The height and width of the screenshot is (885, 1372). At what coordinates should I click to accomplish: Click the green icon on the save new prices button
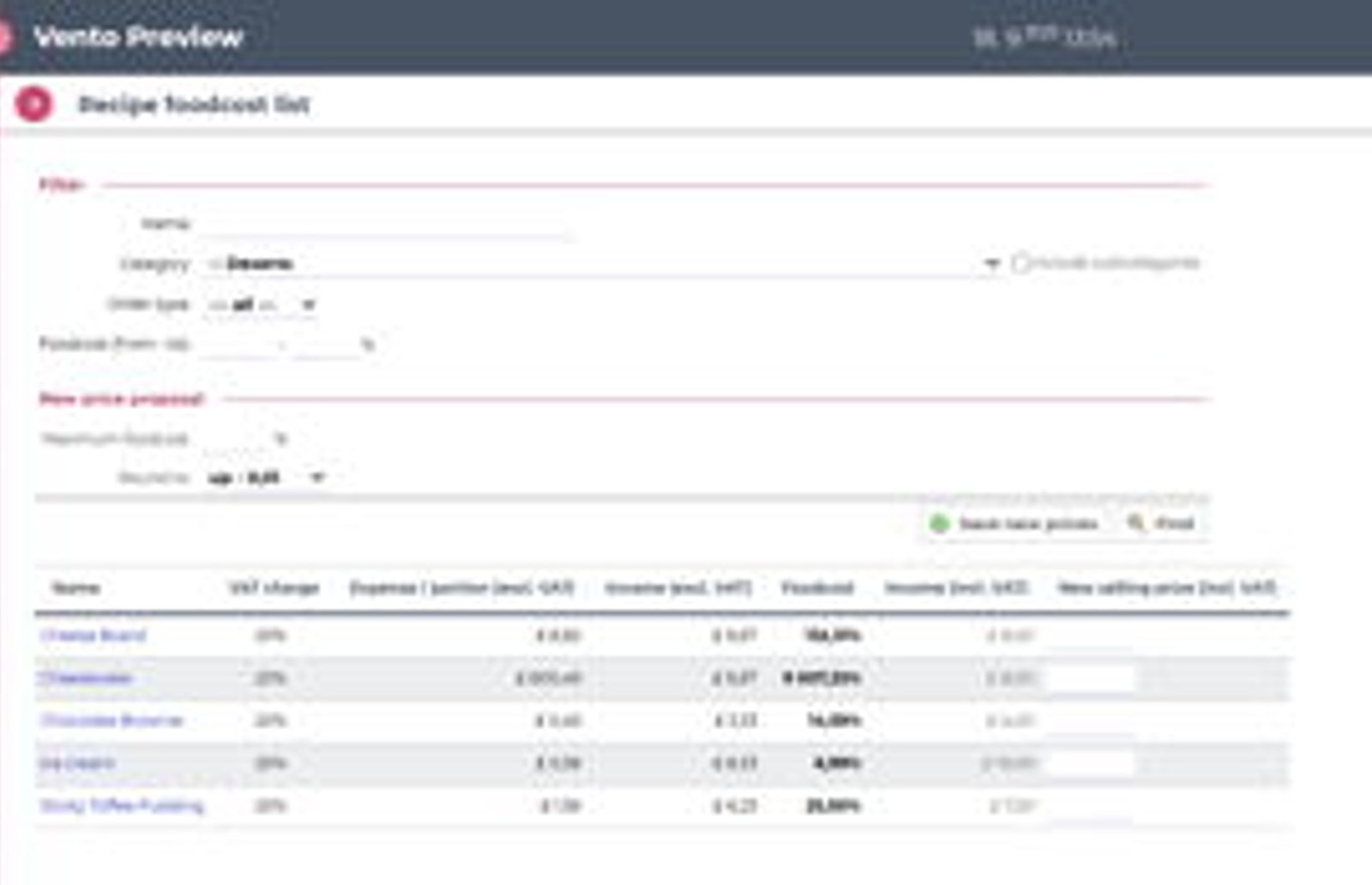[939, 523]
